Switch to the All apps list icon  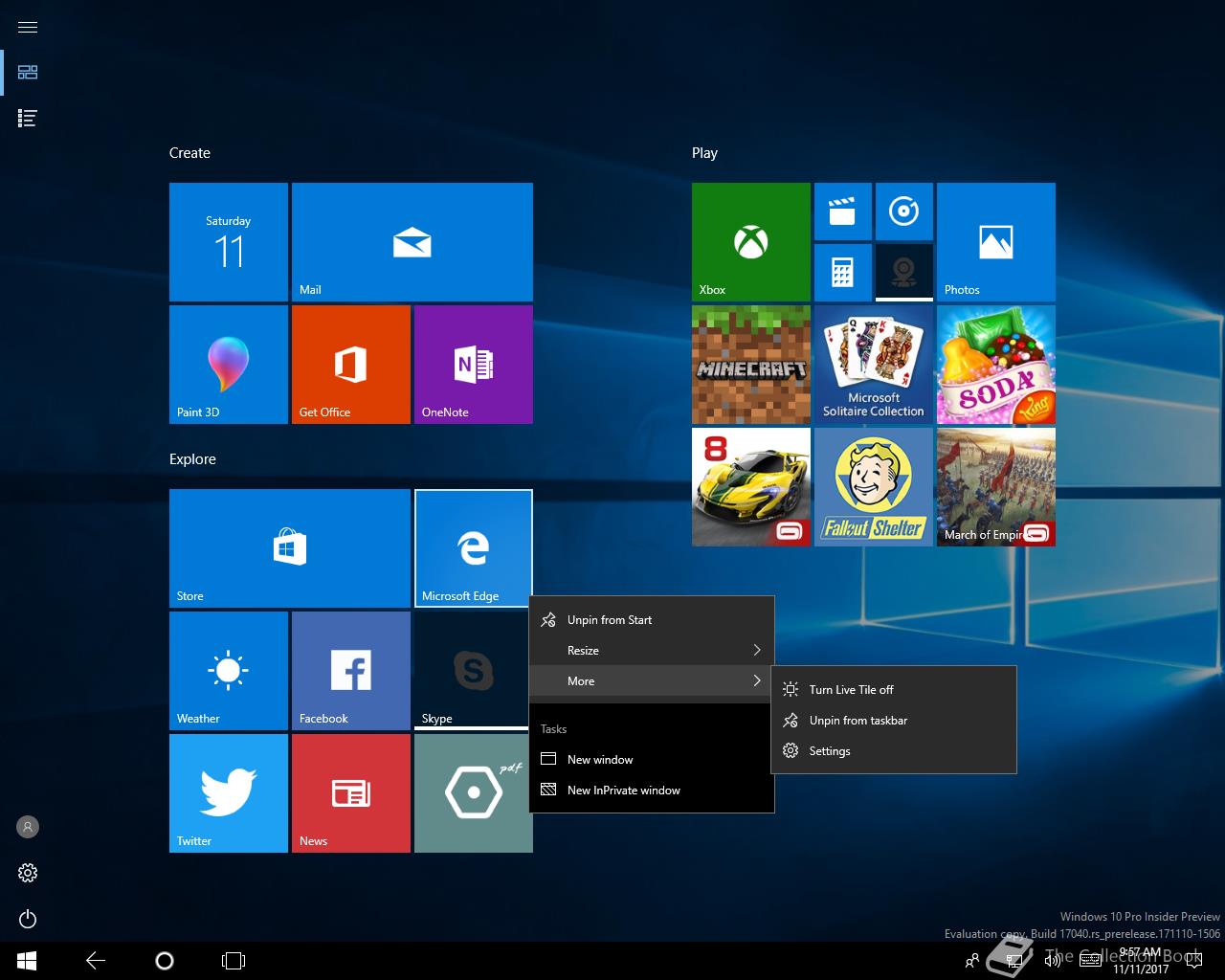pyautogui.click(x=28, y=119)
